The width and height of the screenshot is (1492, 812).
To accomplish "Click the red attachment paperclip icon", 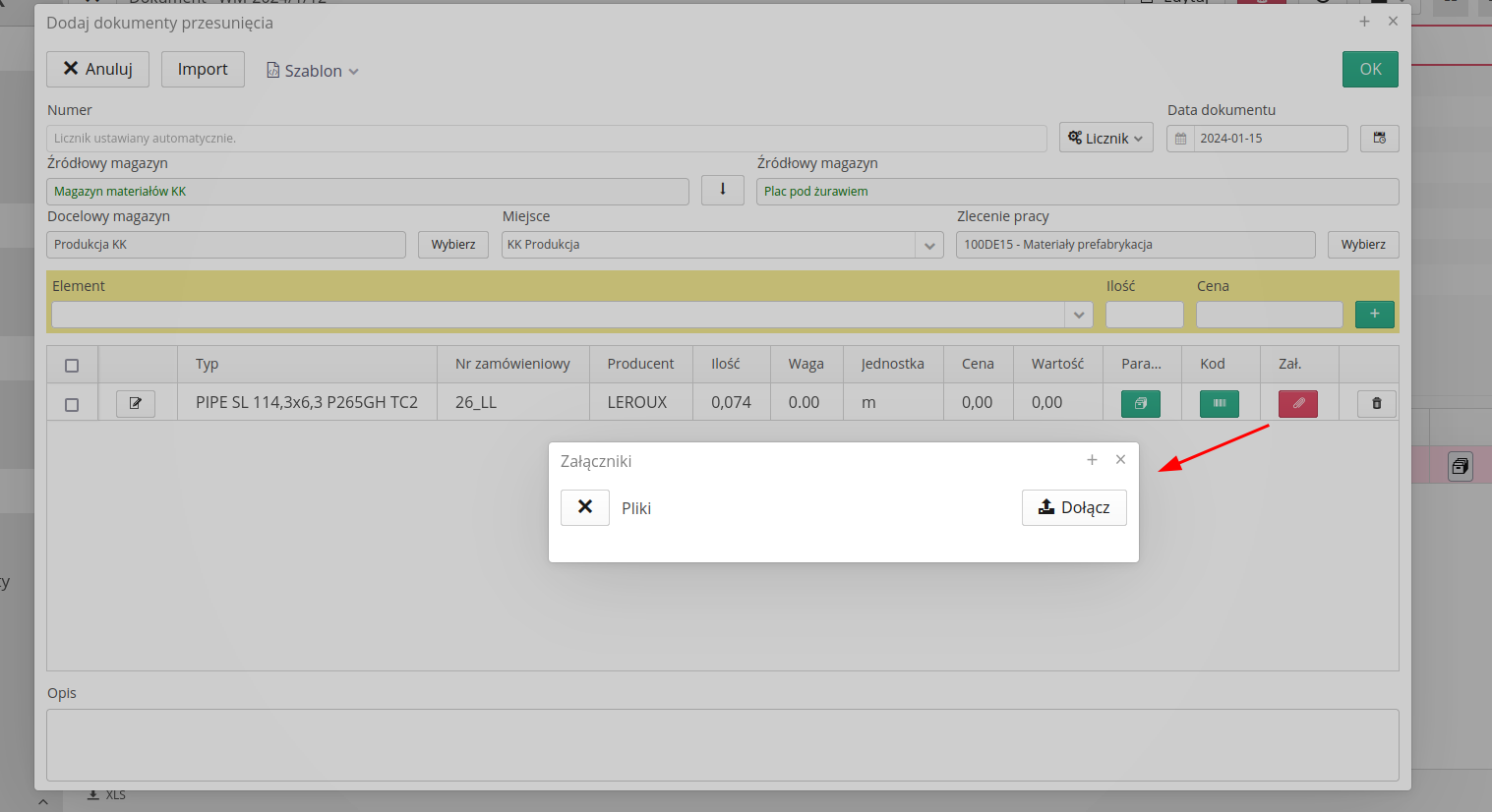I will tap(1297, 403).
